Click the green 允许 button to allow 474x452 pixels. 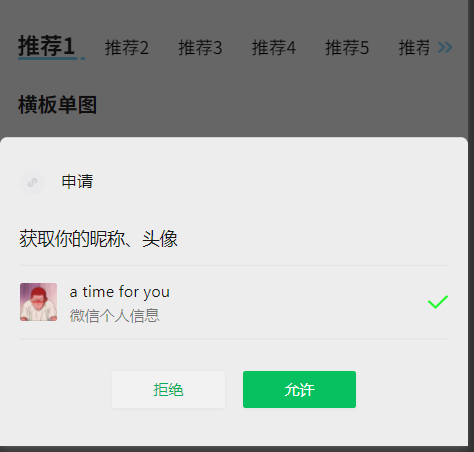tap(299, 389)
